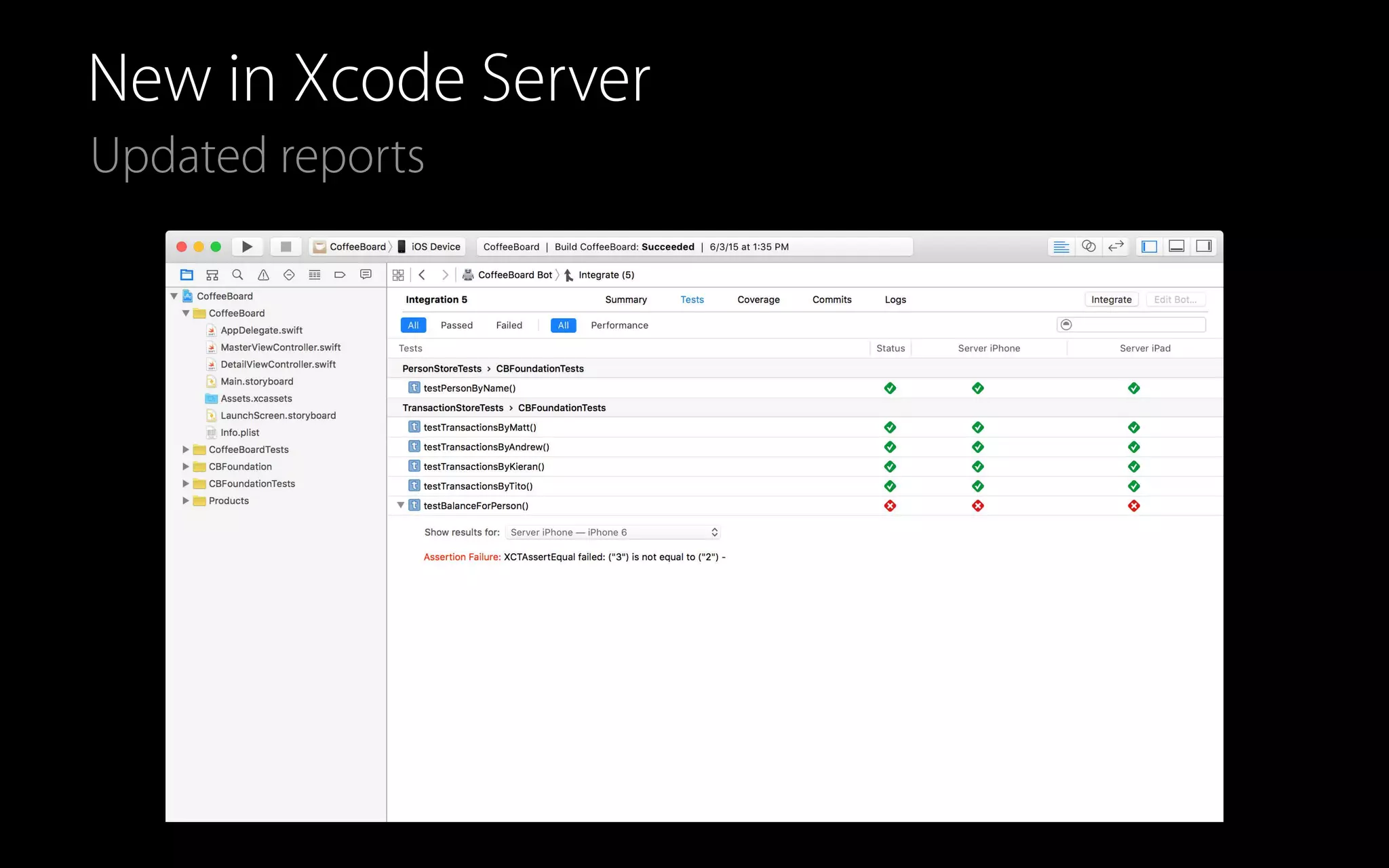Select Info.plist file

239,432
